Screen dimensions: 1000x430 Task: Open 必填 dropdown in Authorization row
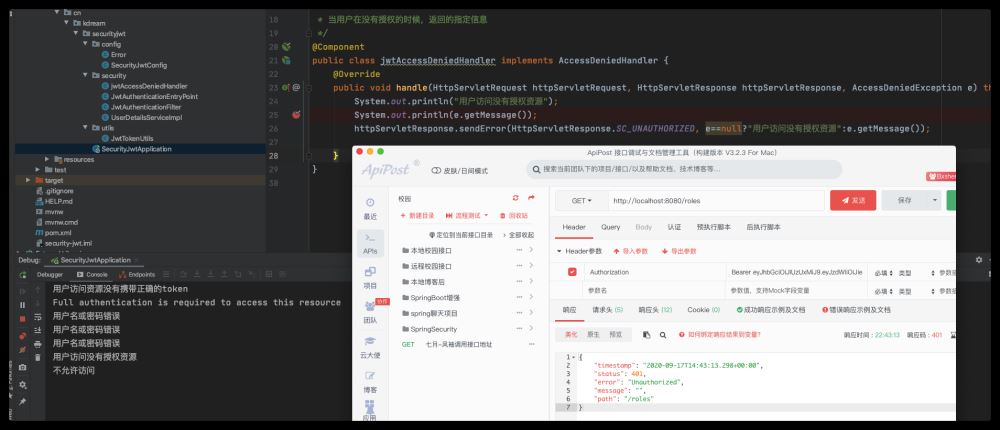pyautogui.click(x=883, y=272)
